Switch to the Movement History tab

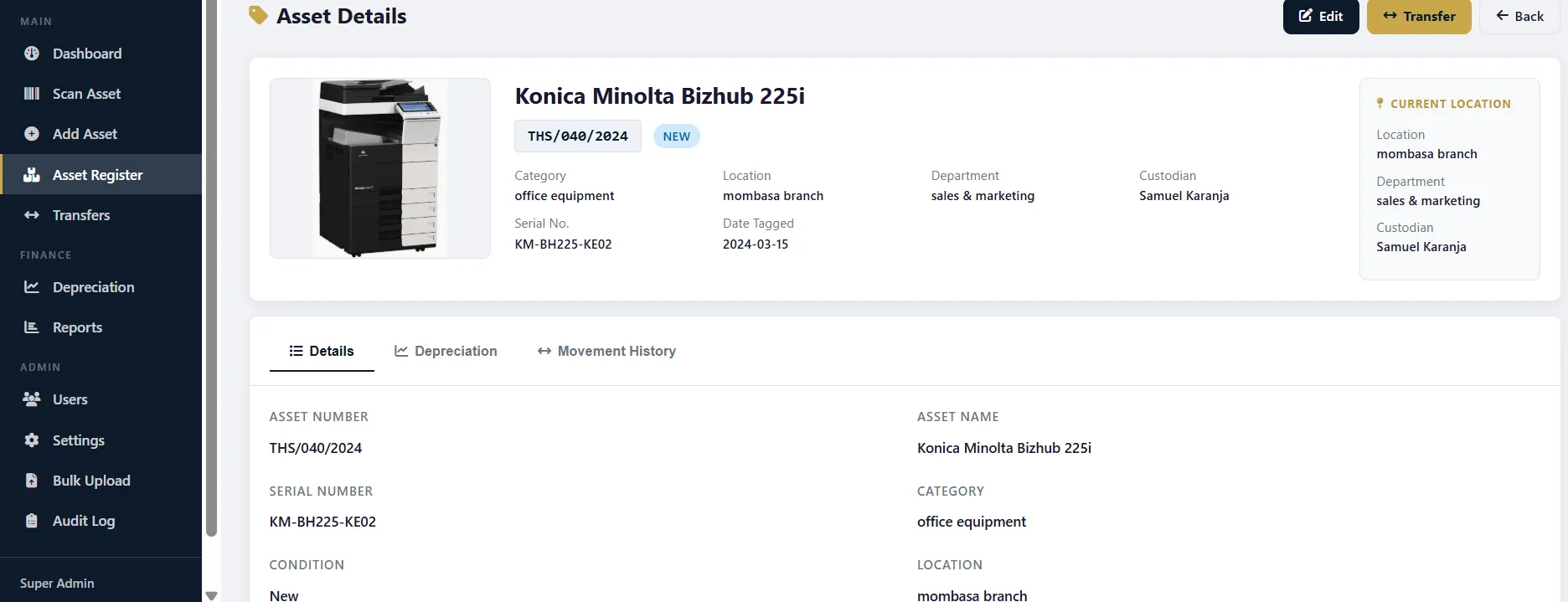point(606,351)
